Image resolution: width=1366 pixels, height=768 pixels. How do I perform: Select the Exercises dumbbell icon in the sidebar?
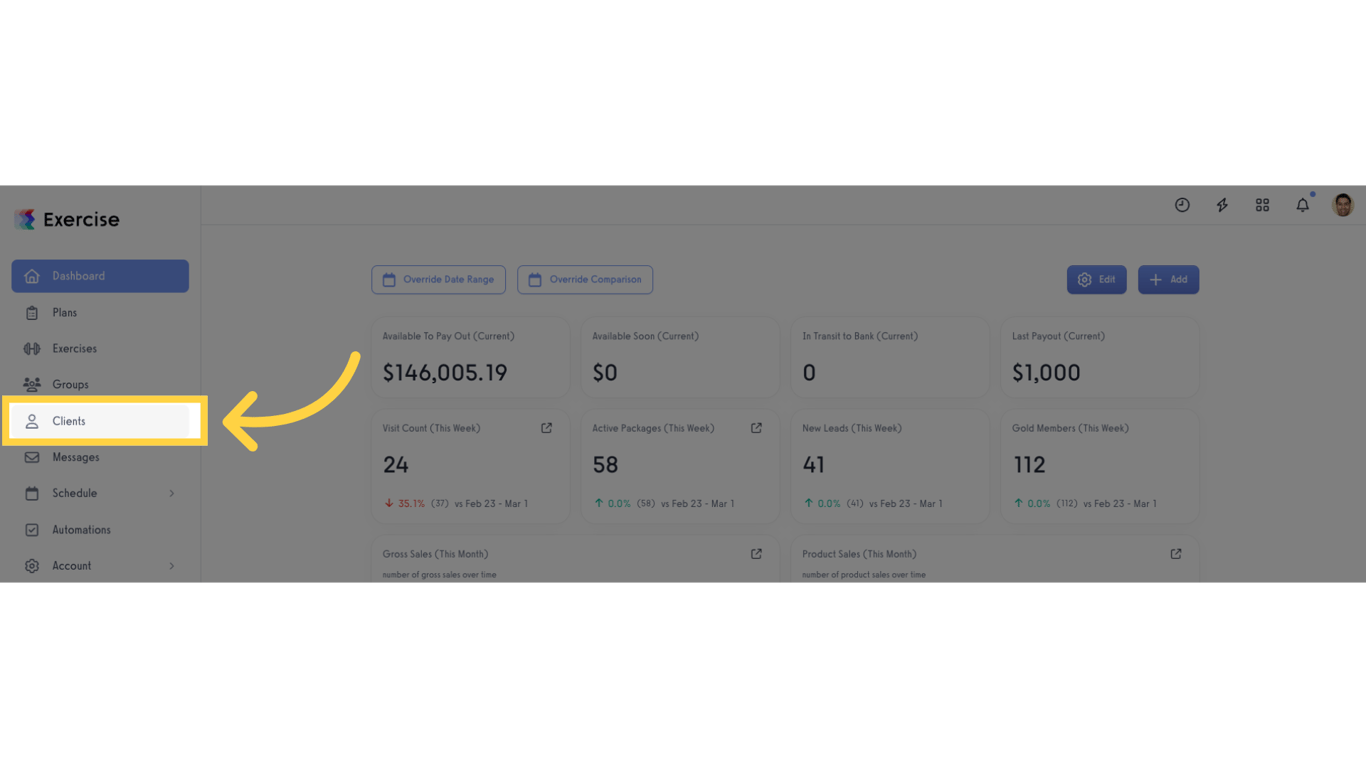pyautogui.click(x=33, y=348)
